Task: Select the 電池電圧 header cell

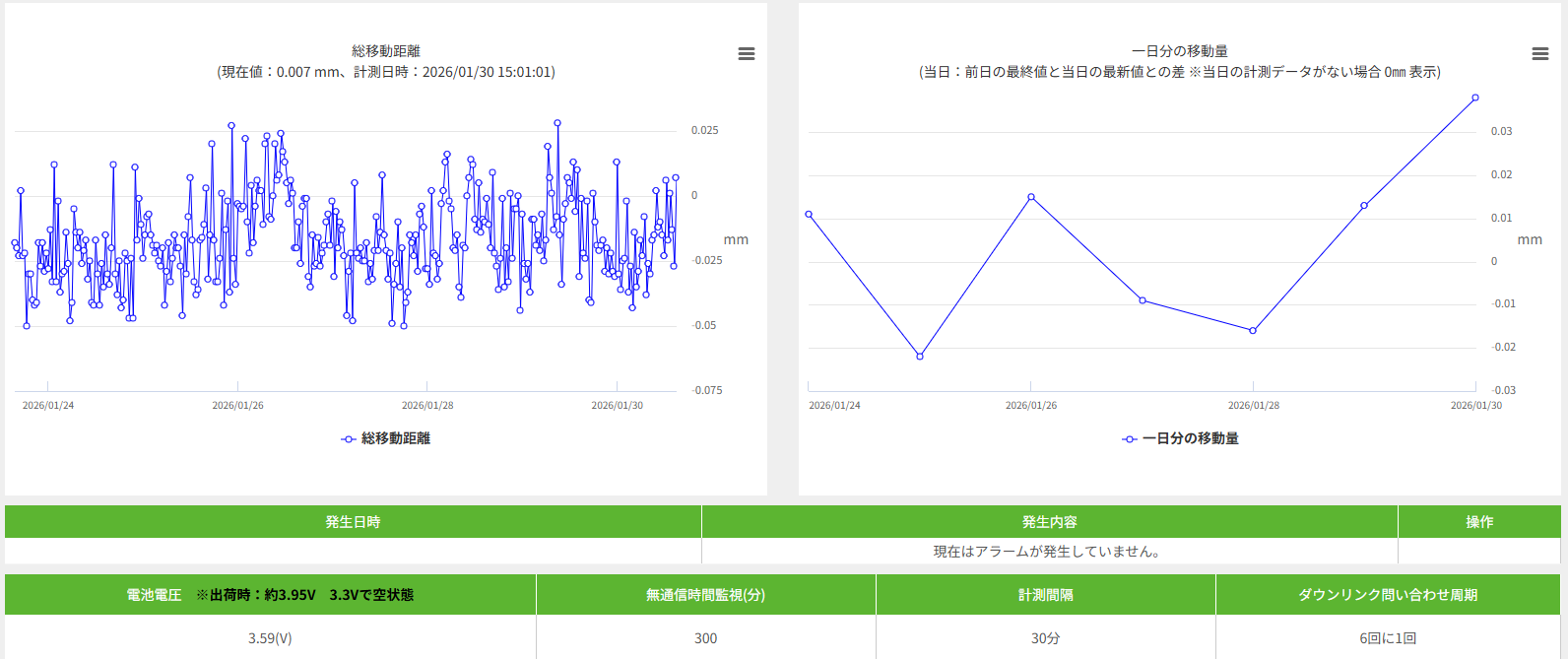Action: (x=270, y=595)
